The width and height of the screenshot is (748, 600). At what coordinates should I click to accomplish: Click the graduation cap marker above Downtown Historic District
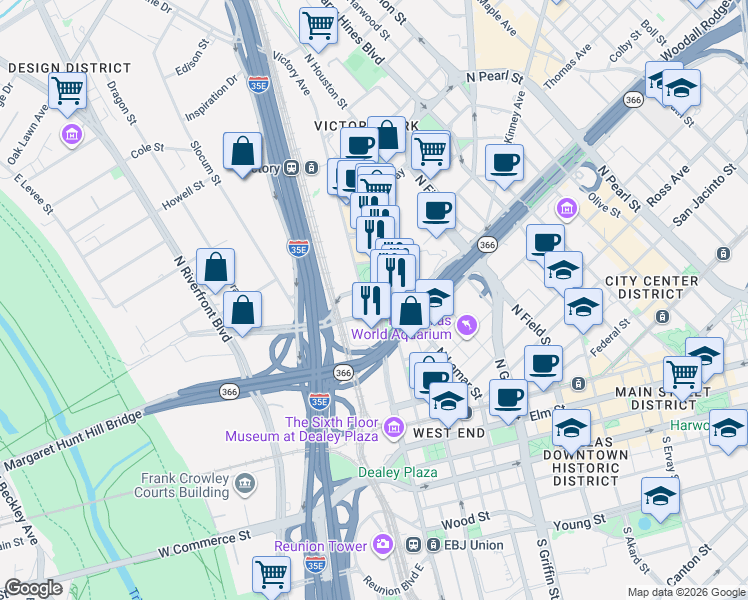571,432
